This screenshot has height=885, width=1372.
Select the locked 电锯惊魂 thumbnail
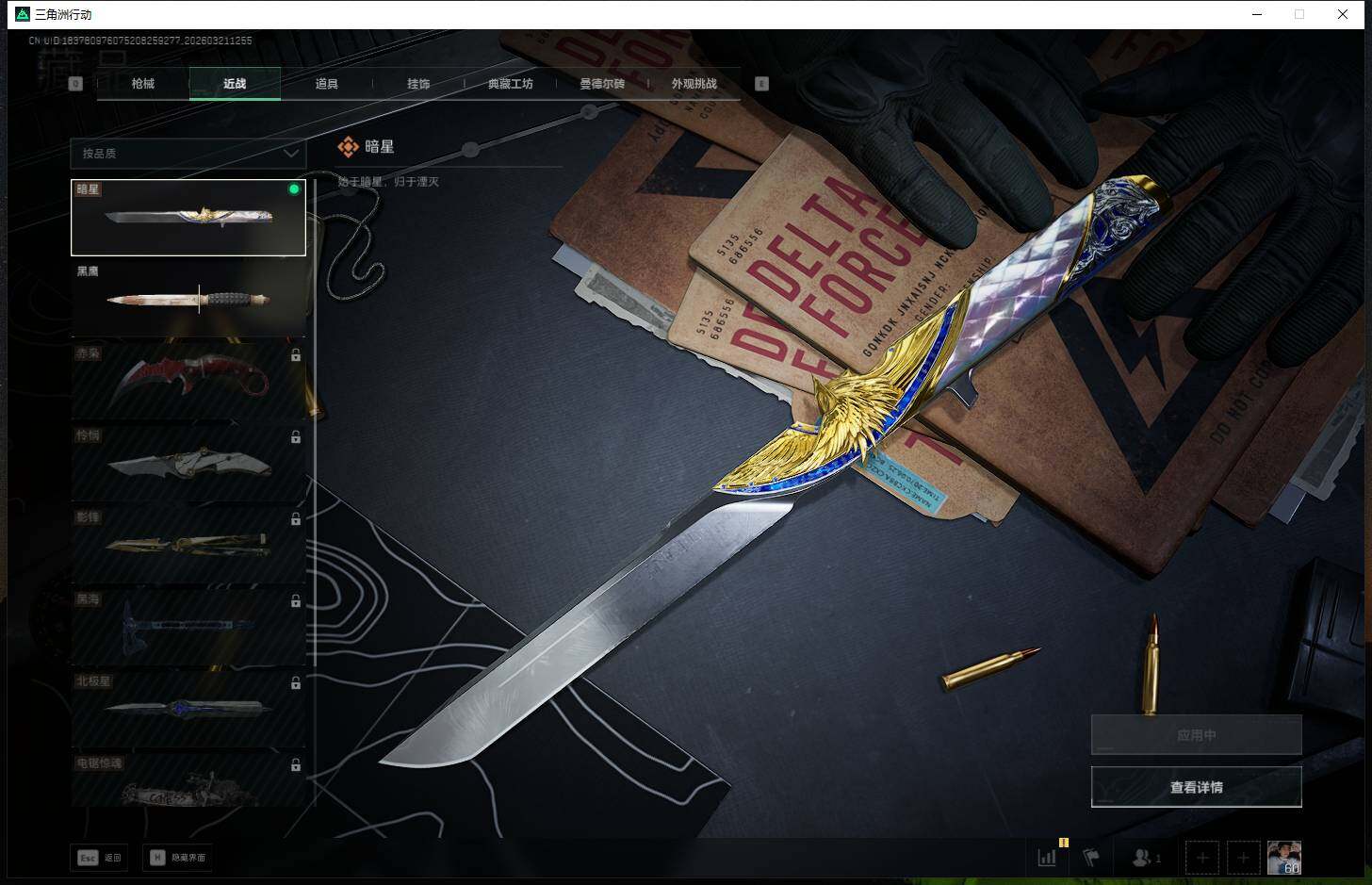[188, 780]
